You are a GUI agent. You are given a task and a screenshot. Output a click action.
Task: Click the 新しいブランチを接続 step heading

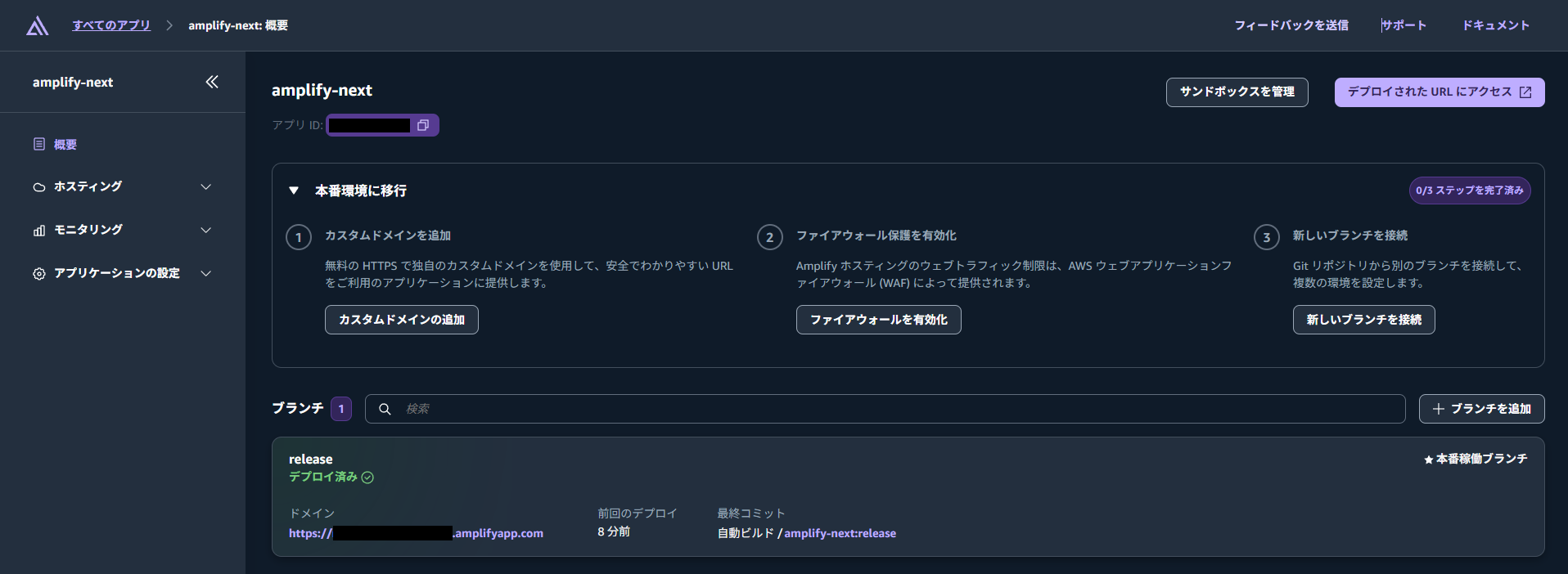1350,235
